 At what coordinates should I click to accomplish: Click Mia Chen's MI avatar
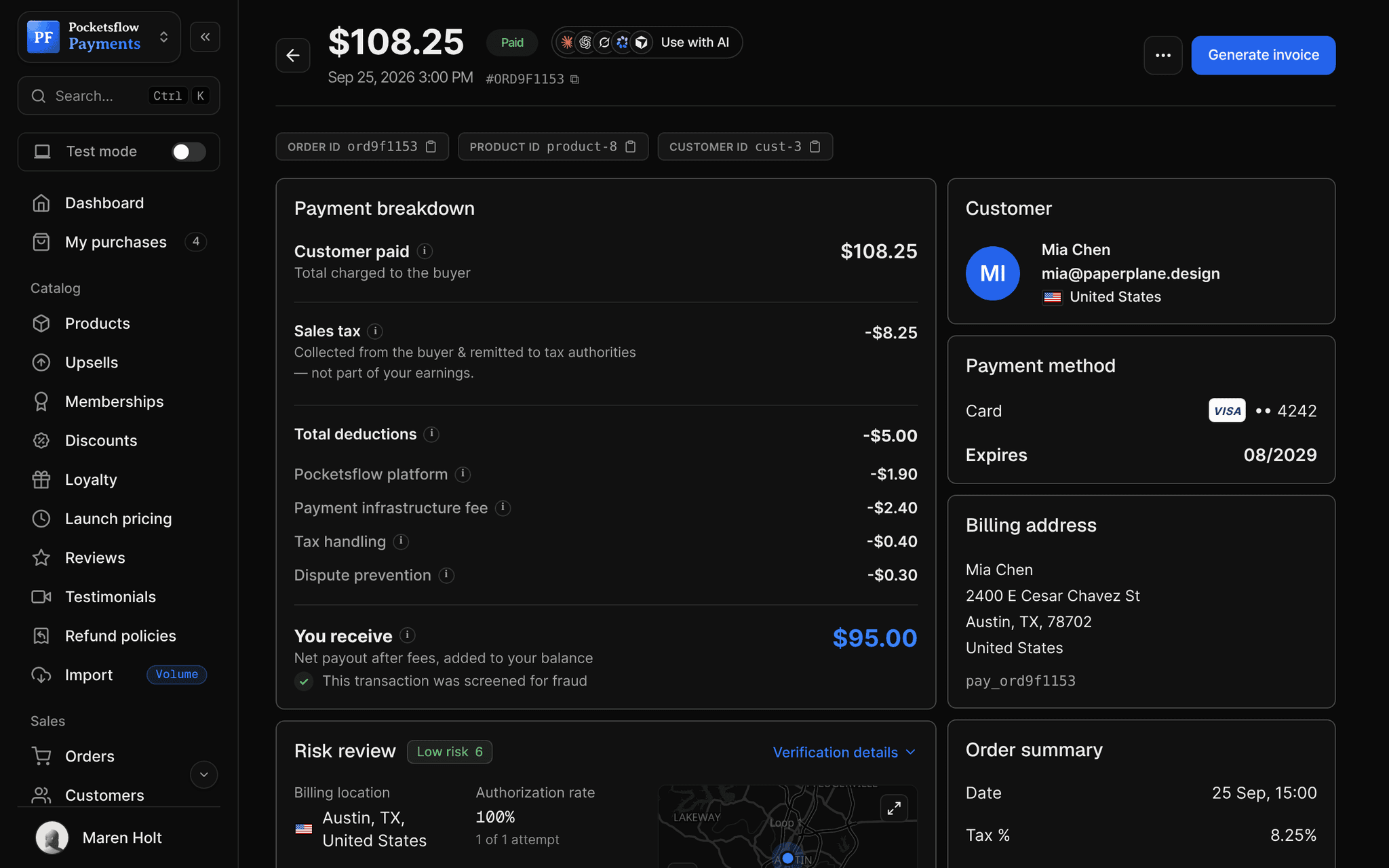993,273
